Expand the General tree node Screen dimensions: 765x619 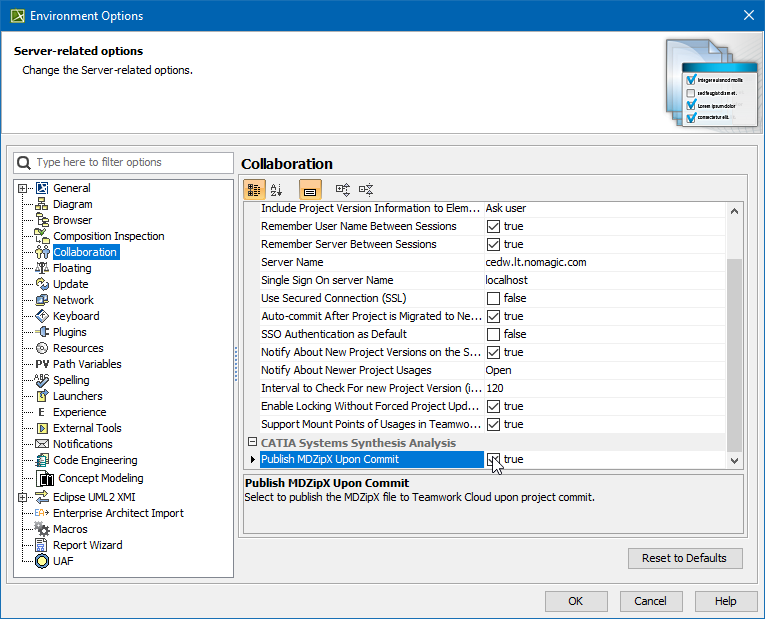click(23, 188)
